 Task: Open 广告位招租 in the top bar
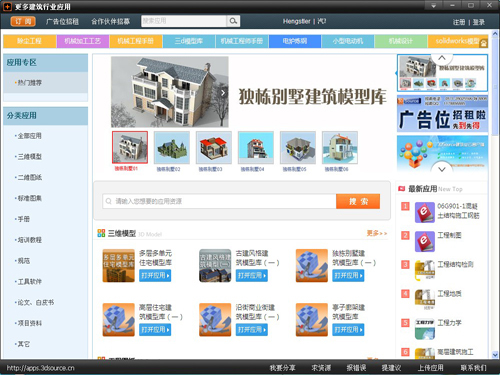62,22
